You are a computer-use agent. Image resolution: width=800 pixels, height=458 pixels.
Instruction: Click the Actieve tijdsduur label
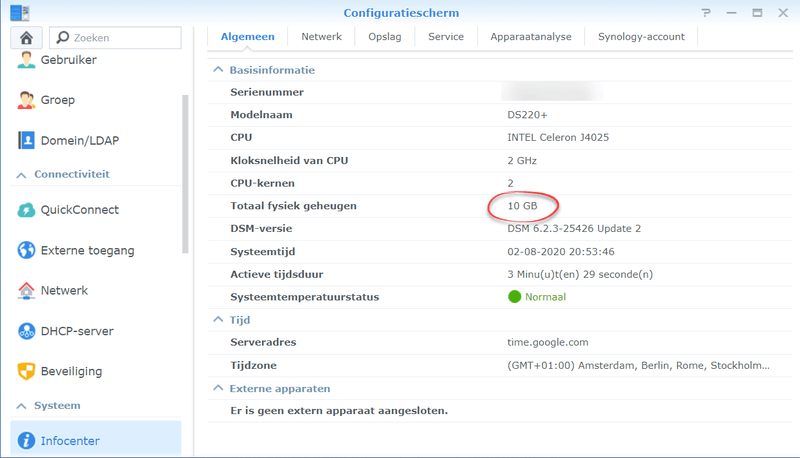pyautogui.click(x=277, y=274)
